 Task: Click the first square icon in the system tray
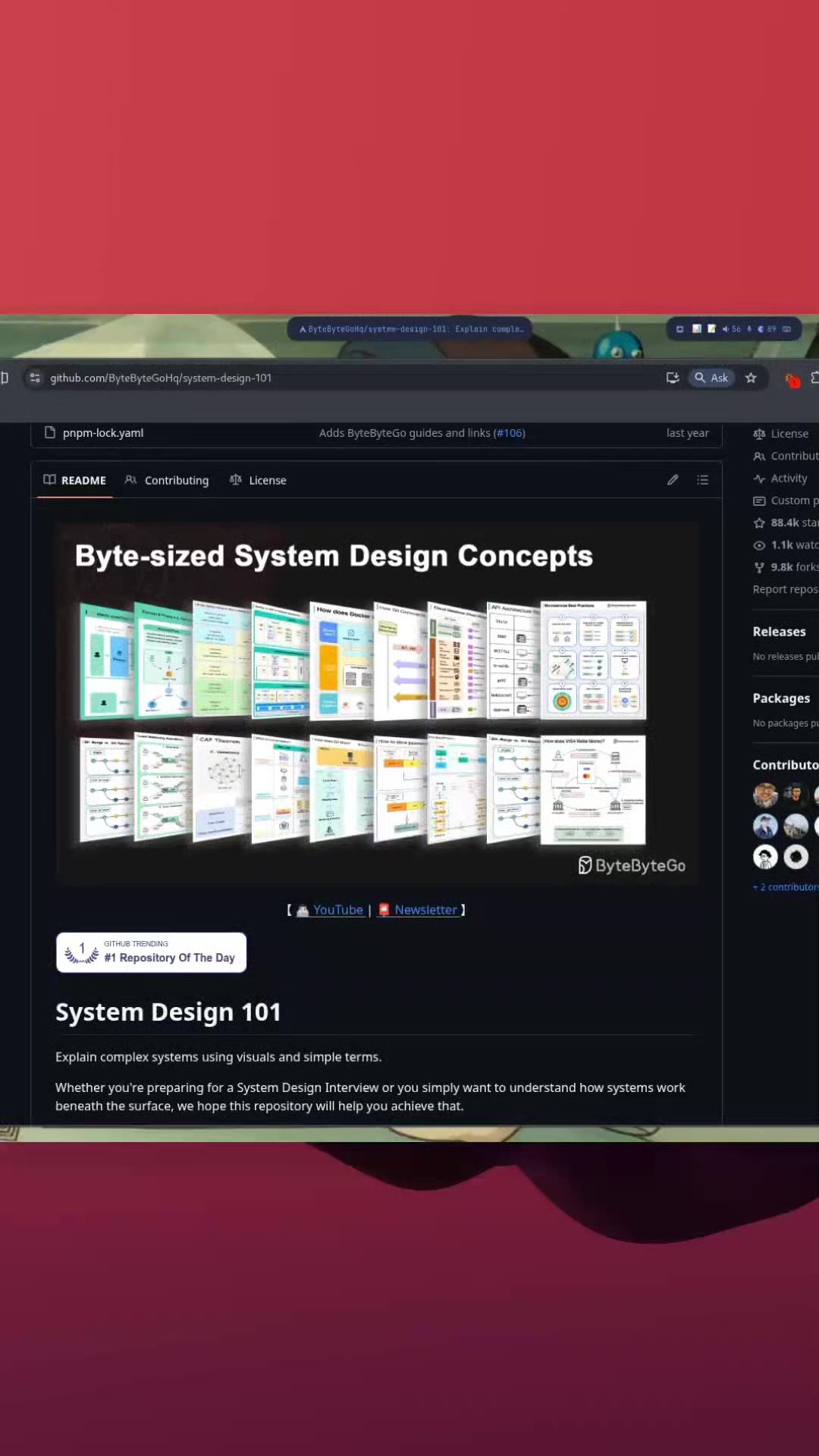[x=679, y=329]
